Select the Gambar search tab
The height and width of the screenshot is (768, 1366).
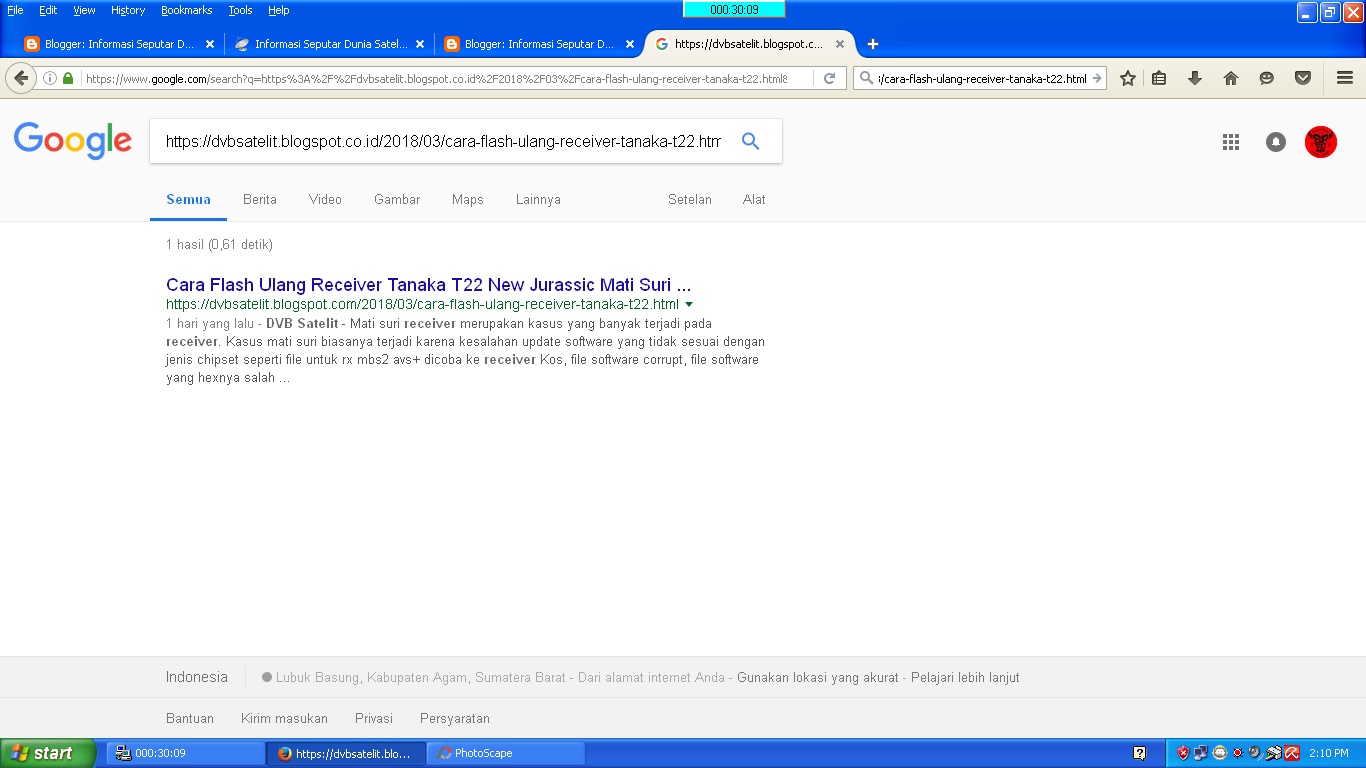(397, 199)
